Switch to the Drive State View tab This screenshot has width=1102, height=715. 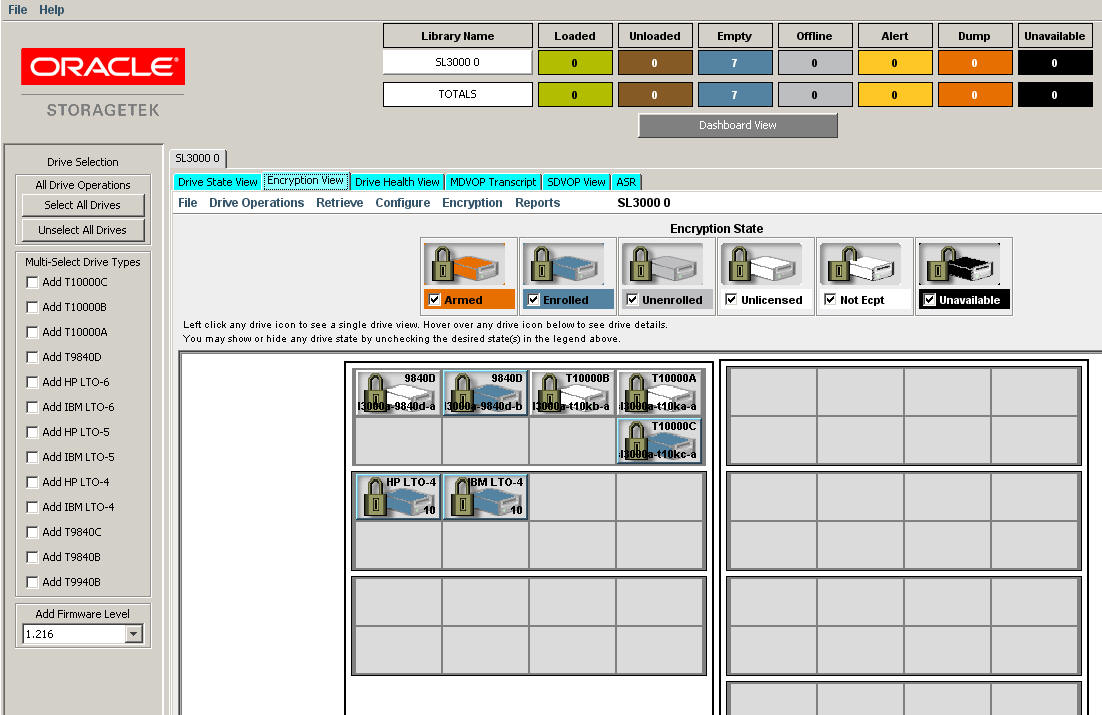click(217, 182)
